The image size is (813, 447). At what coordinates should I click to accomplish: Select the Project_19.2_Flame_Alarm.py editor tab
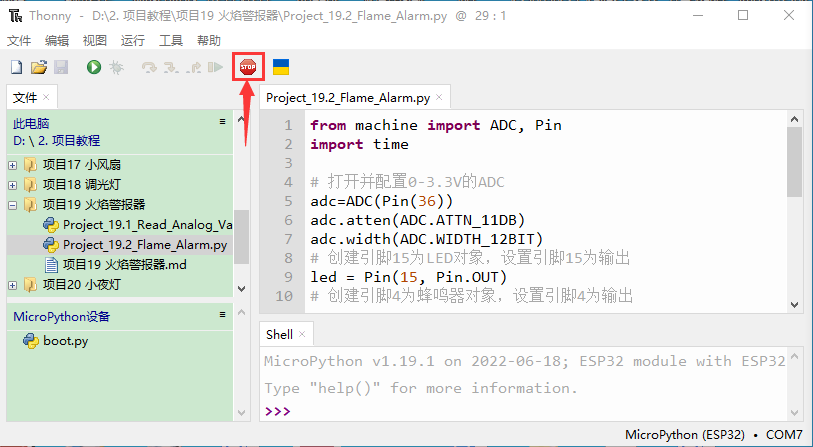coord(348,97)
